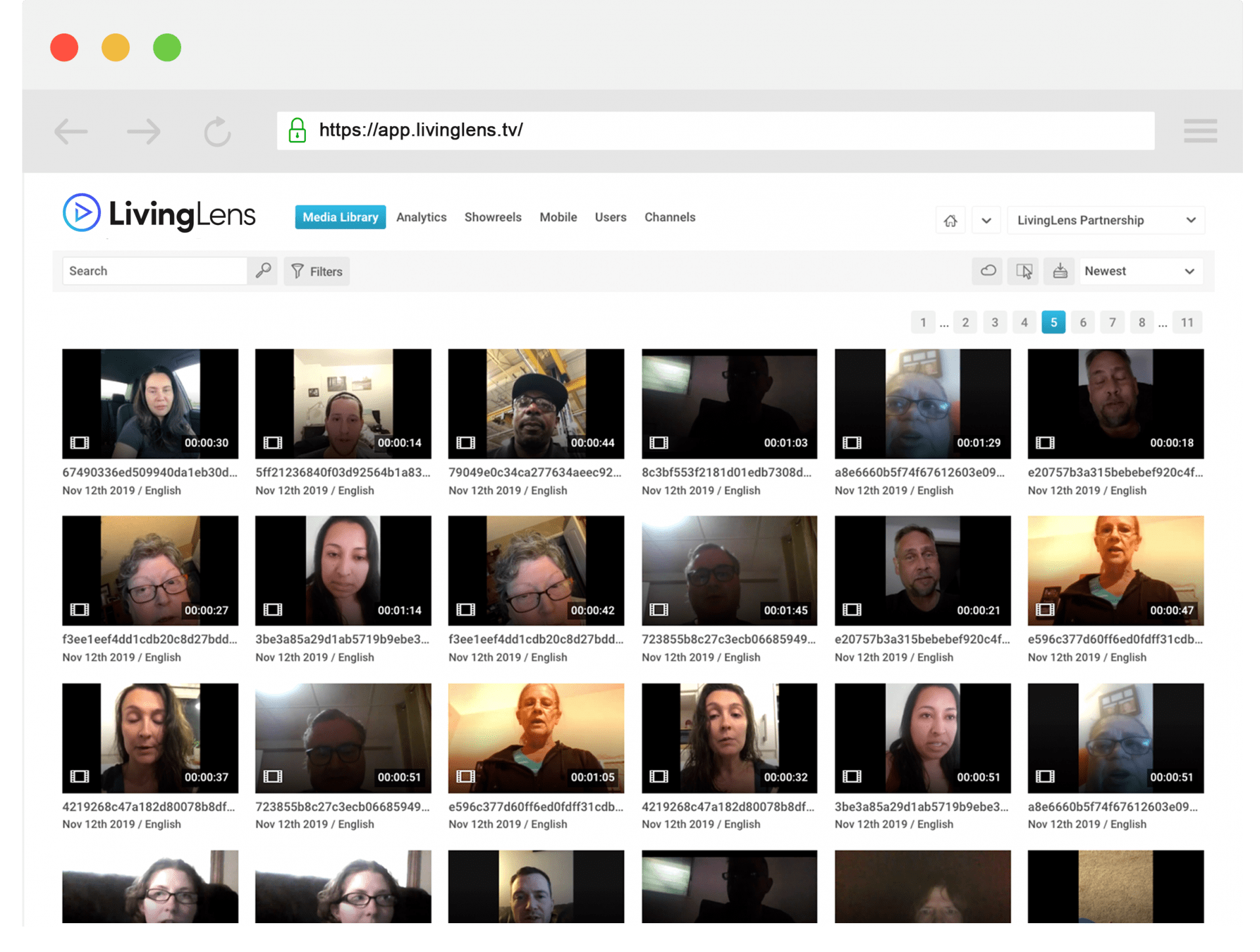This screenshot has height=952, width=1260.
Task: Open the Channels tab
Action: coord(670,217)
